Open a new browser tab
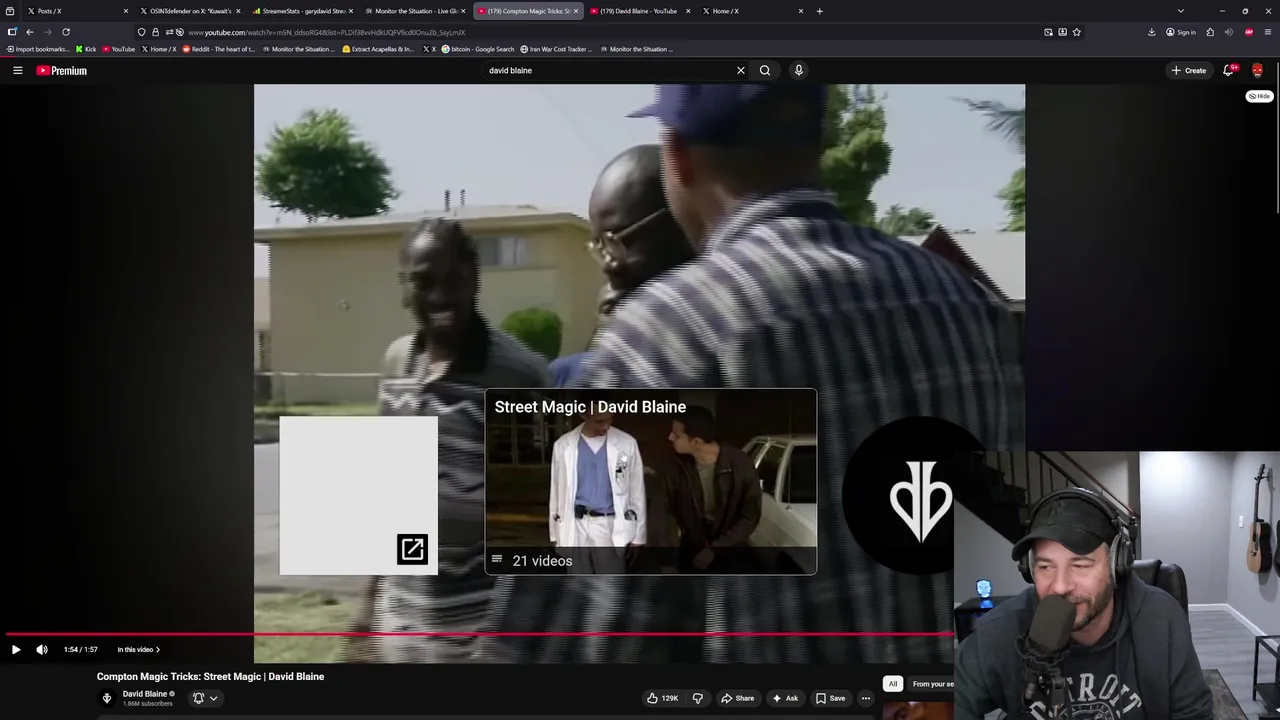Viewport: 1280px width, 720px height. 819,11
